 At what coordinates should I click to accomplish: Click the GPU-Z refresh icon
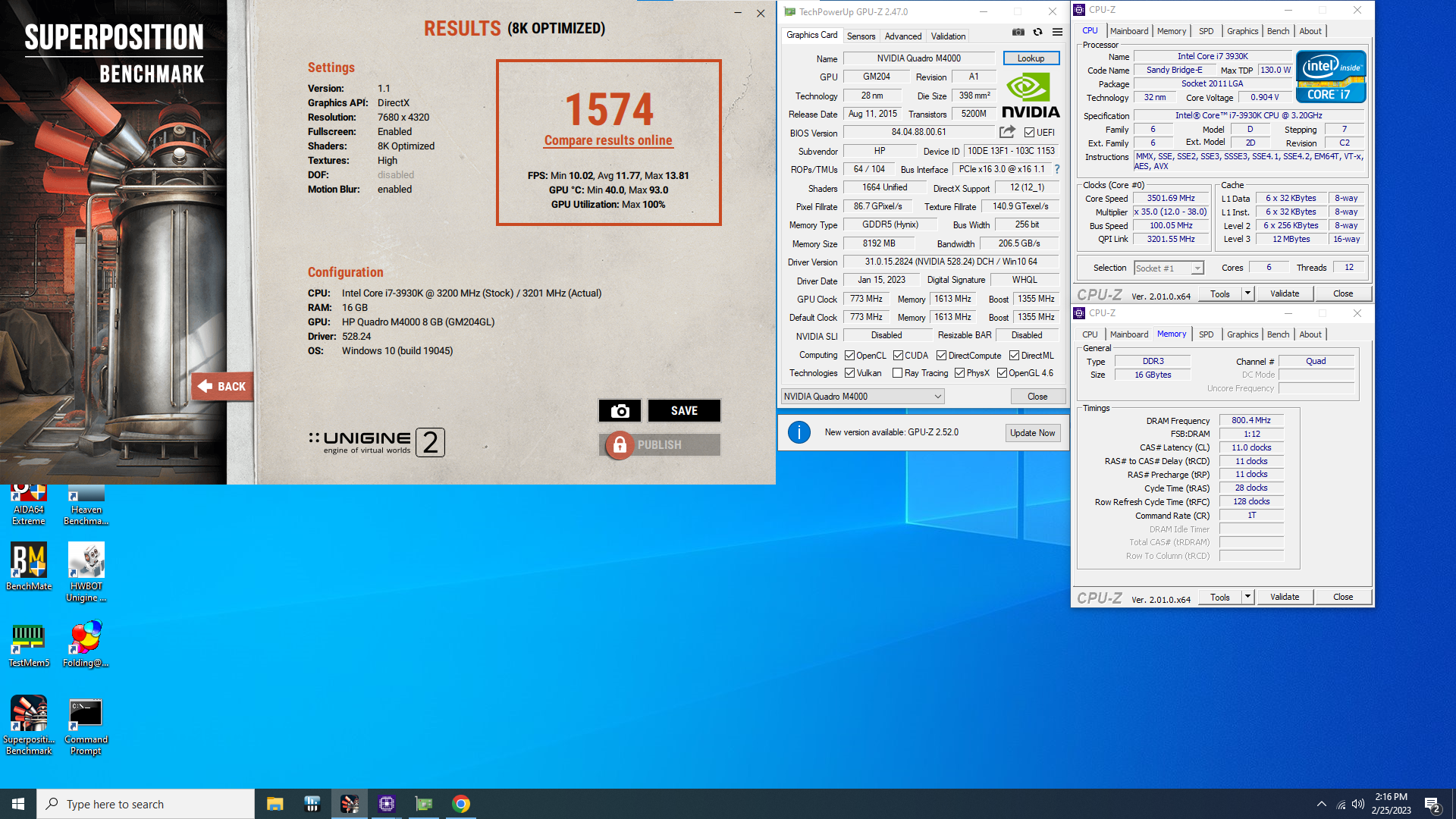pyautogui.click(x=1037, y=32)
